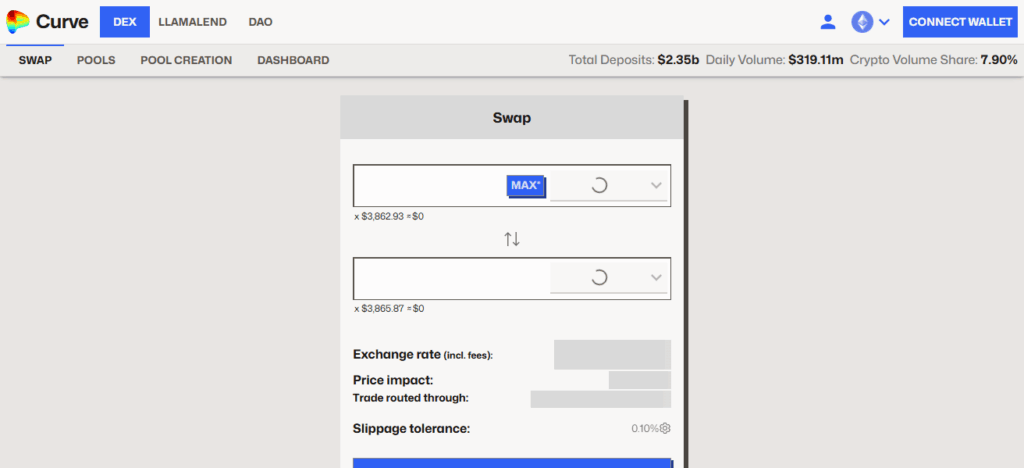Focus the bottom receive amount input
This screenshot has width=1024, height=468.
pos(452,277)
